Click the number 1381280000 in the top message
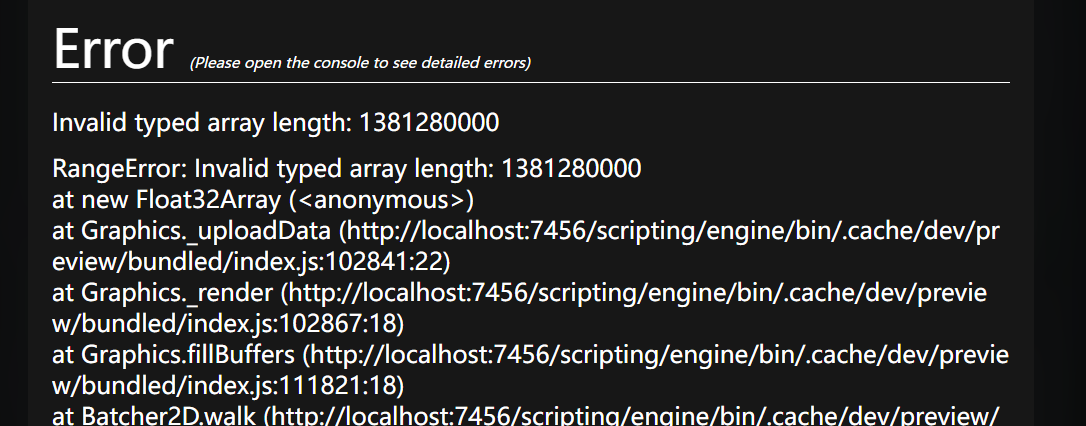The width and height of the screenshot is (1086, 426). (429, 124)
